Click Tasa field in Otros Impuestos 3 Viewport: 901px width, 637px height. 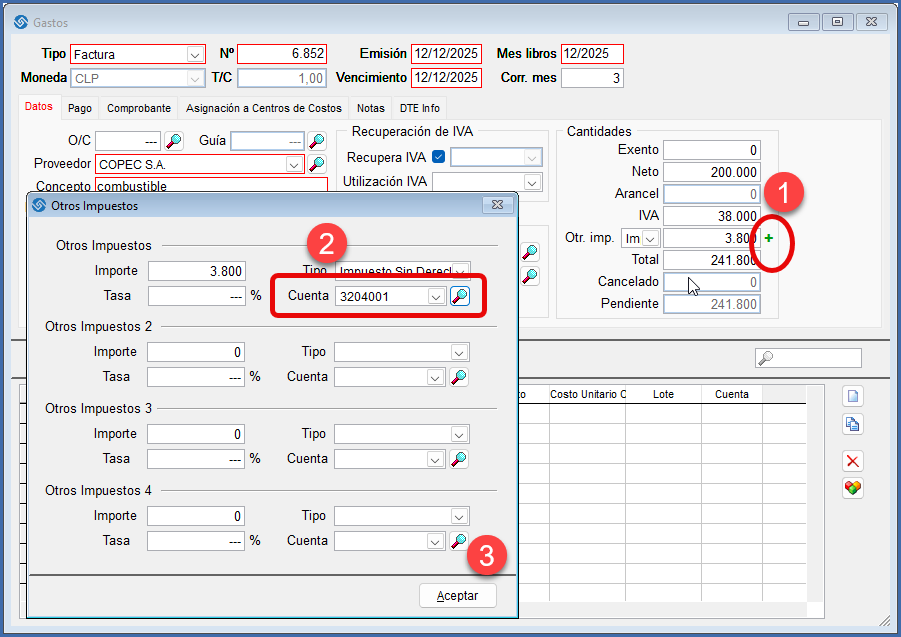coord(196,459)
